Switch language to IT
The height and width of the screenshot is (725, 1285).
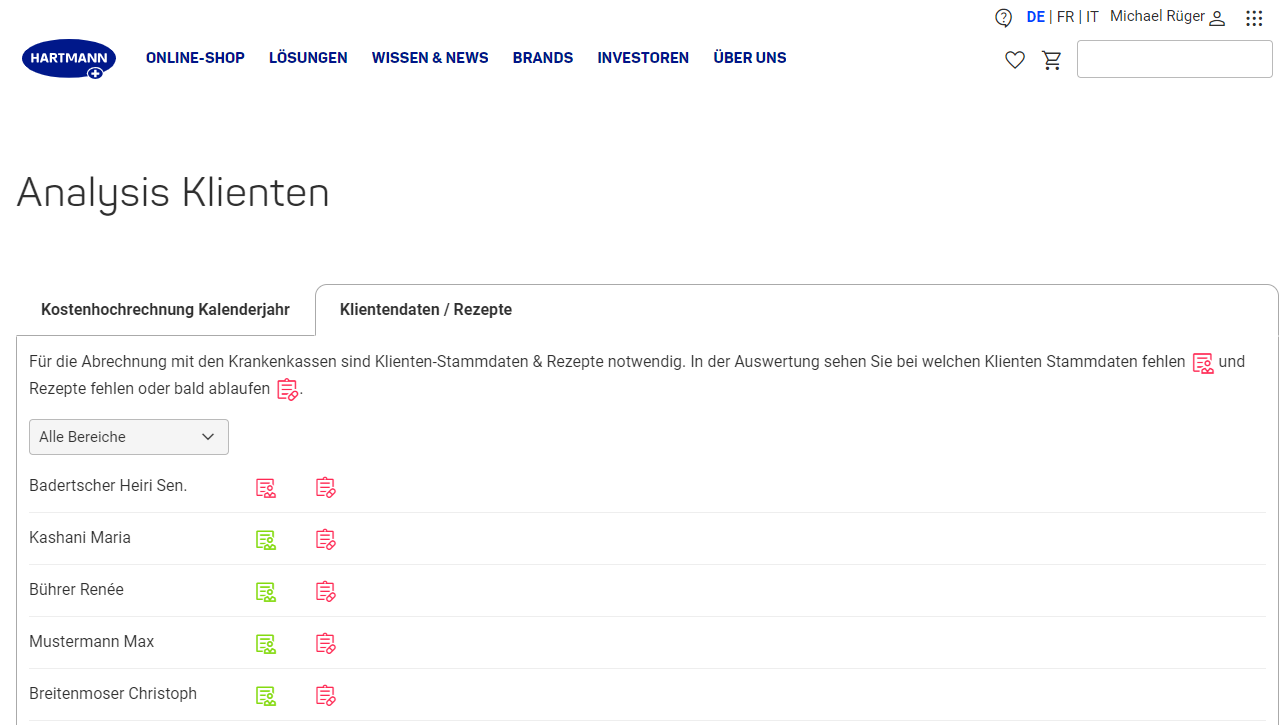click(1092, 17)
